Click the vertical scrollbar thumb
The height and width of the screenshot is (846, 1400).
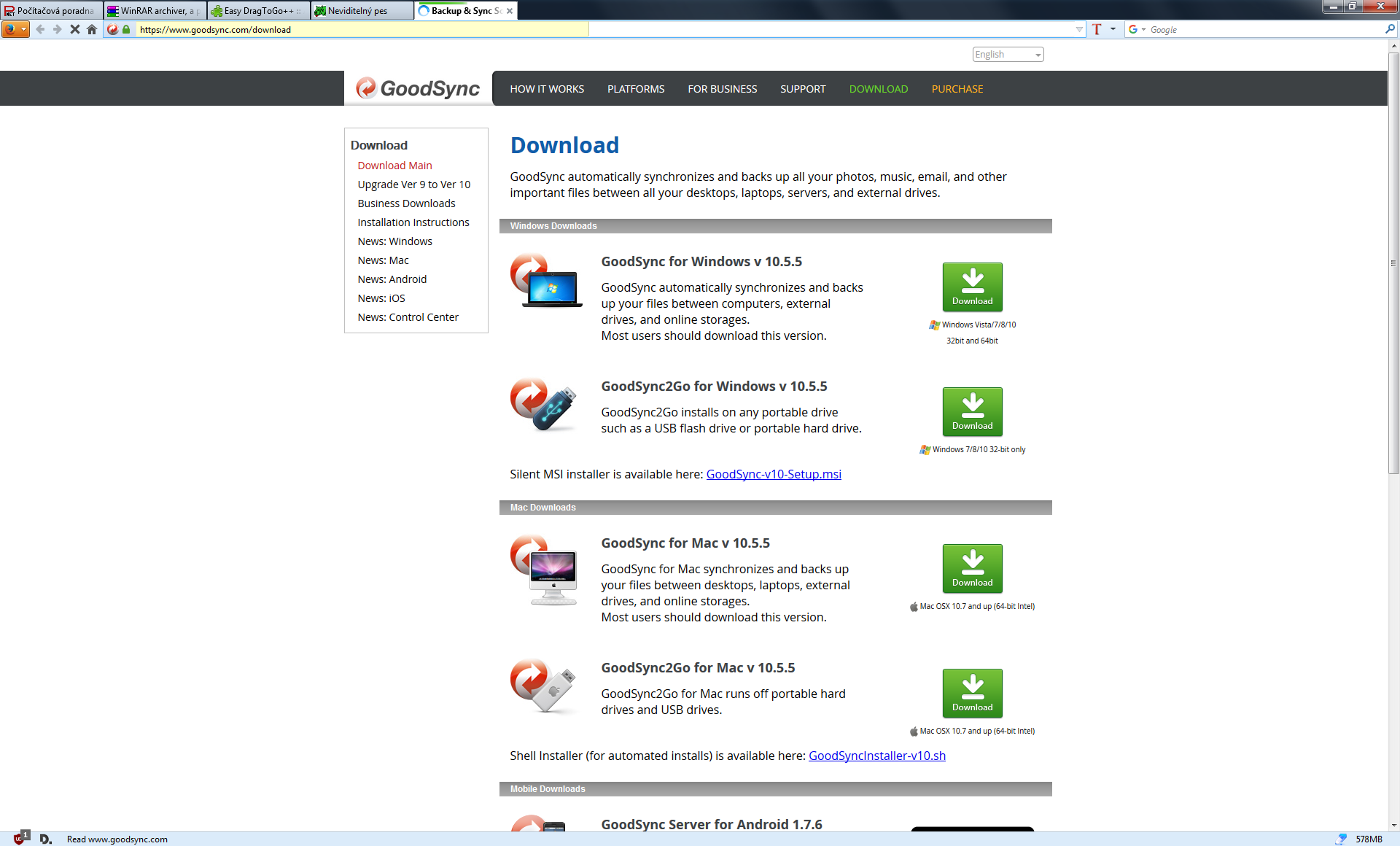(1393, 263)
